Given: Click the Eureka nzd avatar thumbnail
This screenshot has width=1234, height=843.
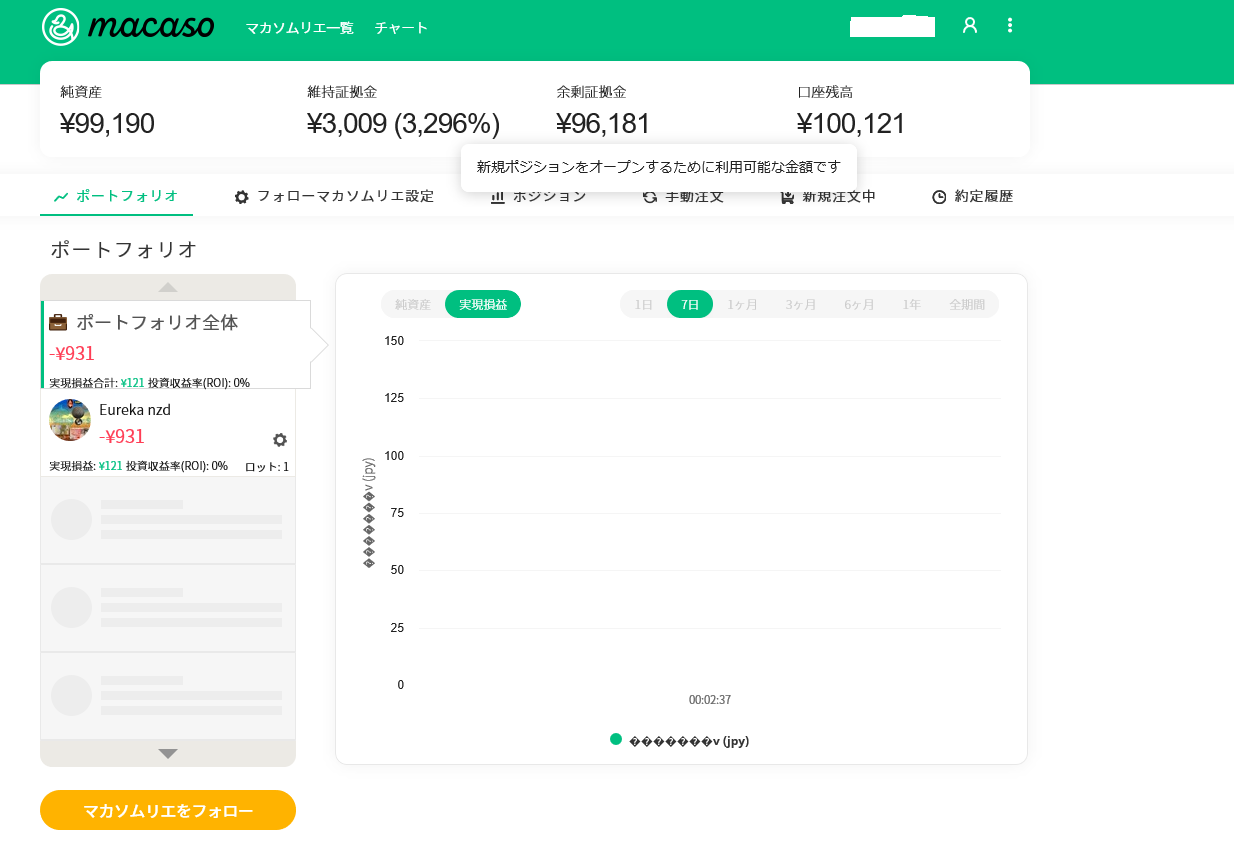Looking at the screenshot, I should click(70, 420).
